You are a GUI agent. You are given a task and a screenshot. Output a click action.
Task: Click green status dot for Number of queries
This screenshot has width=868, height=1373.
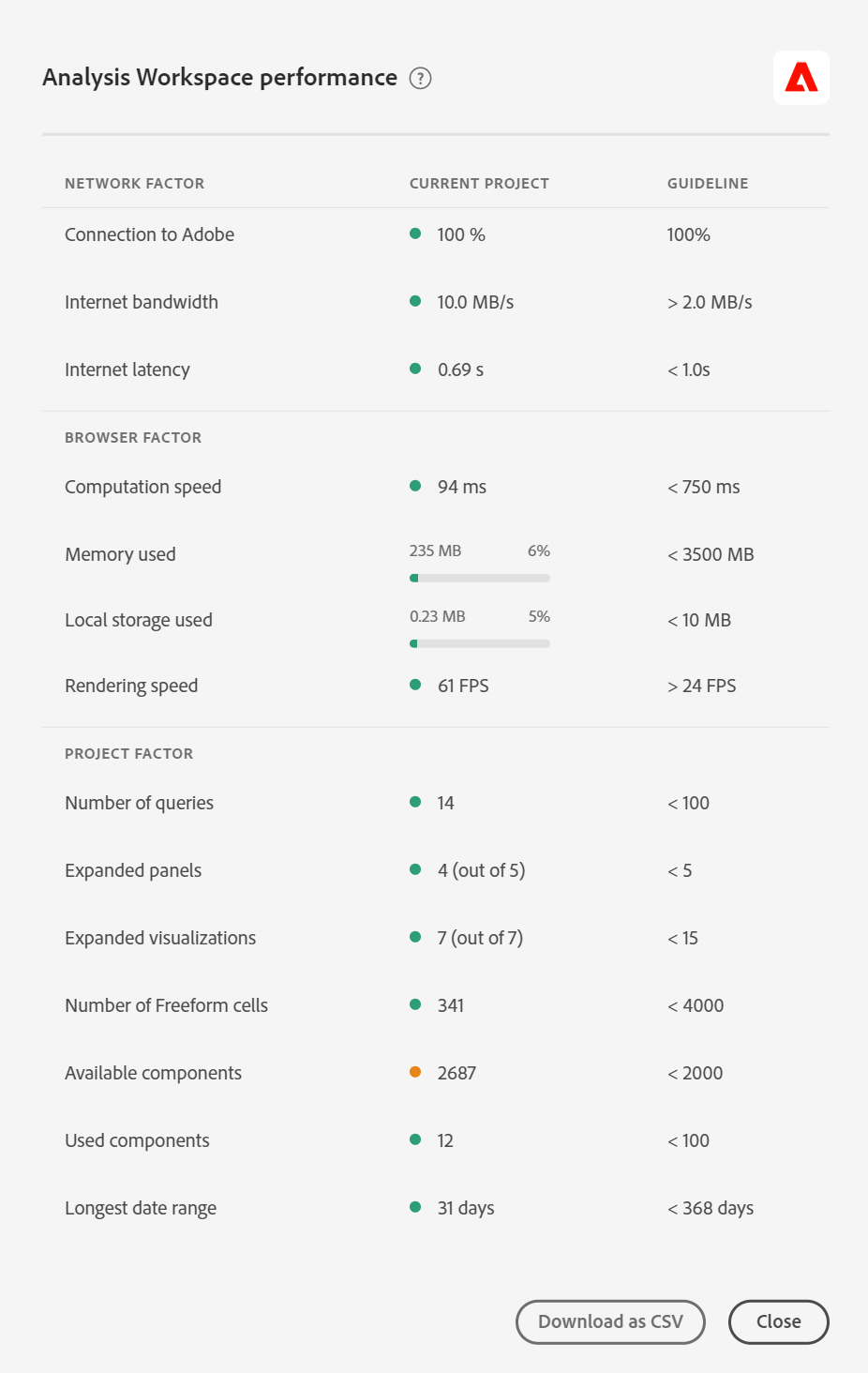pos(415,802)
